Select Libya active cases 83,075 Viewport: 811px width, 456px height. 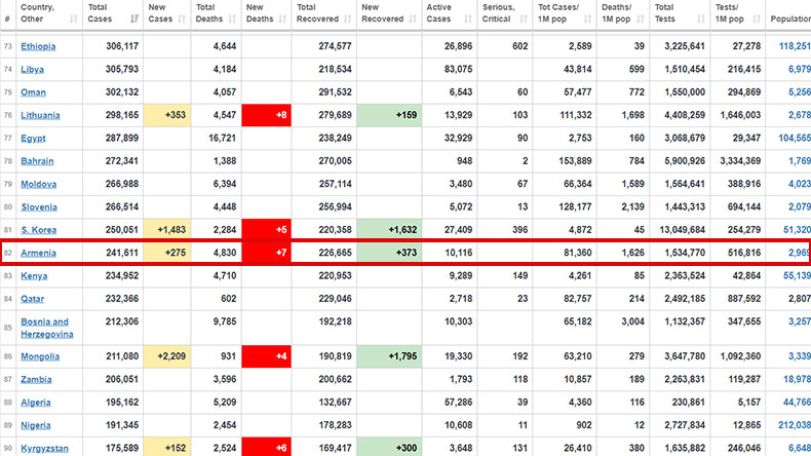coord(458,69)
